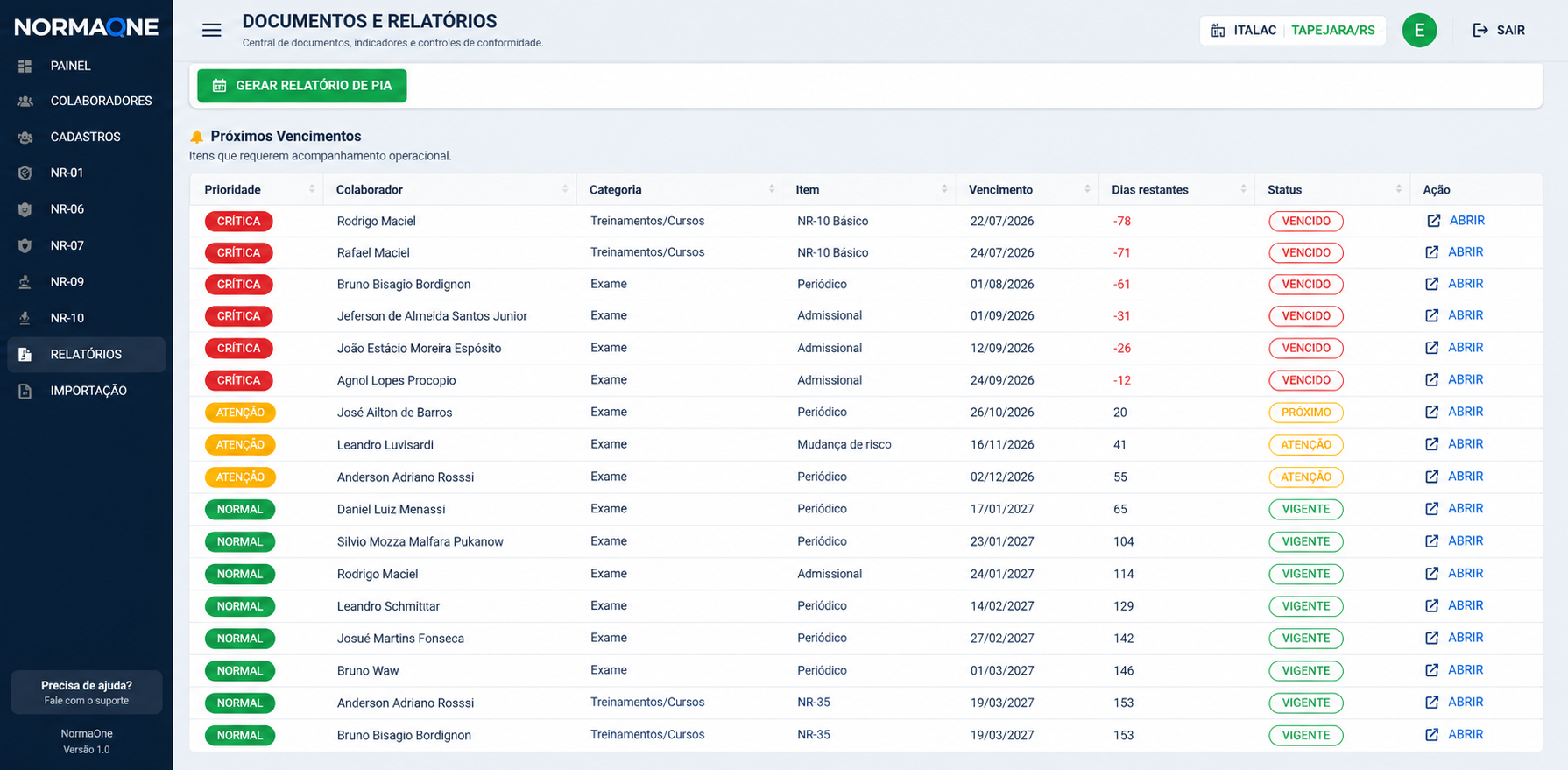Click the NR-10 sidebar icon

click(x=25, y=318)
